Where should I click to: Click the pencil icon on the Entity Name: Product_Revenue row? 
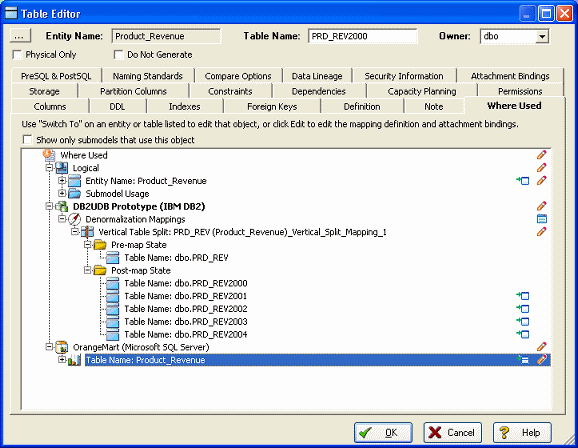[542, 181]
